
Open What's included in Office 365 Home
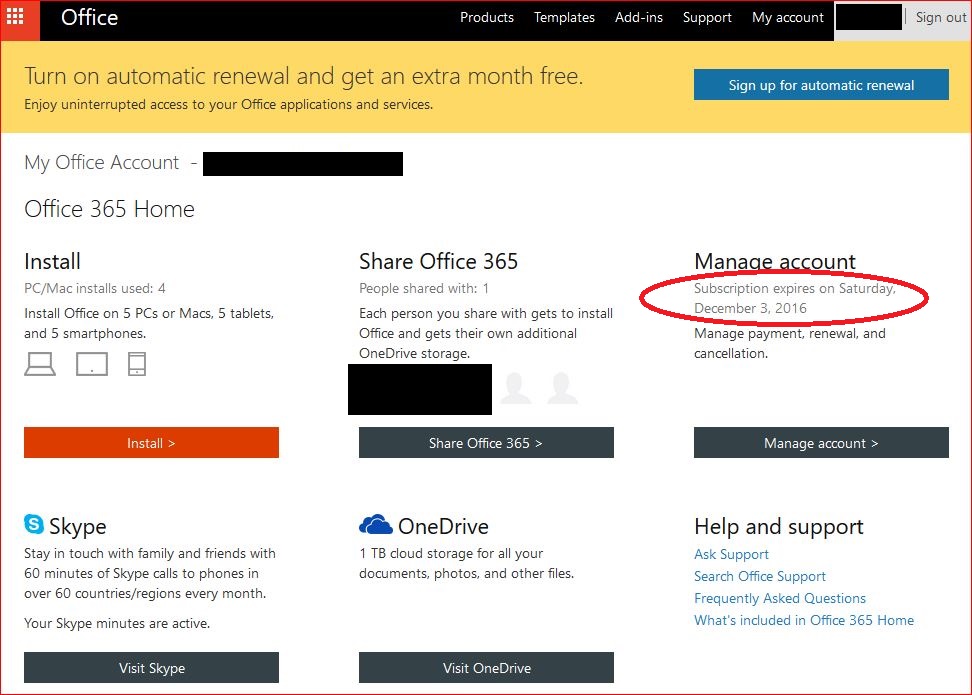(x=804, y=621)
